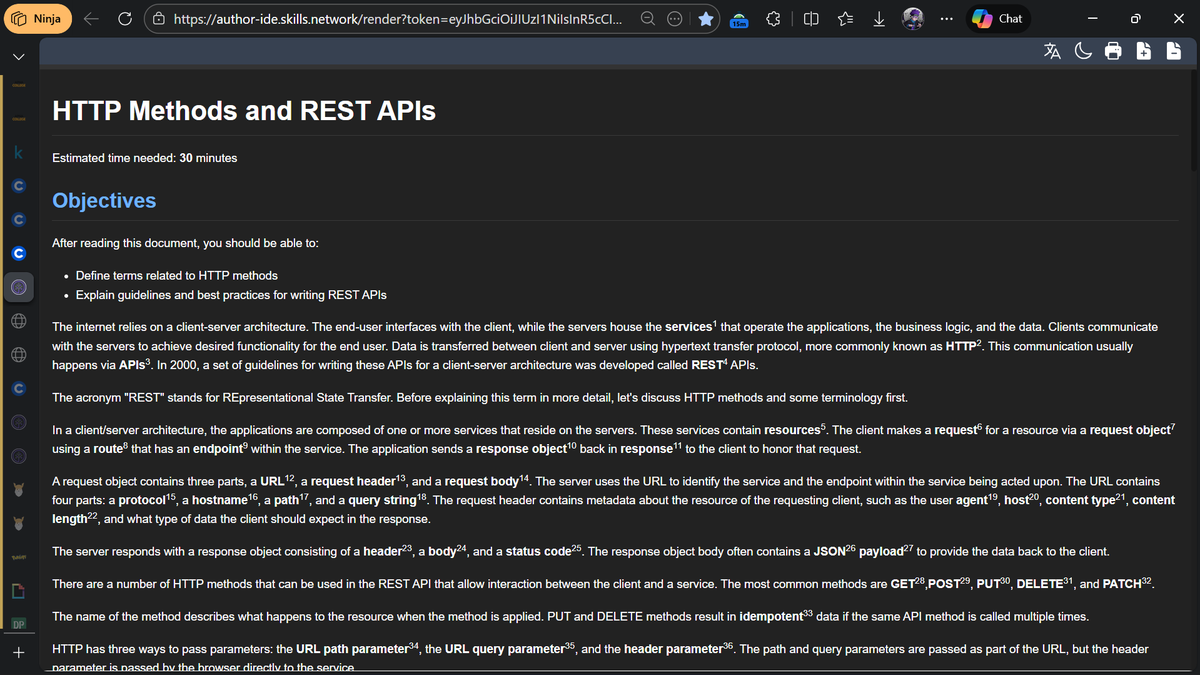
Task: Click the page's vertical scrollbar thumb
Action: (x=1194, y=118)
